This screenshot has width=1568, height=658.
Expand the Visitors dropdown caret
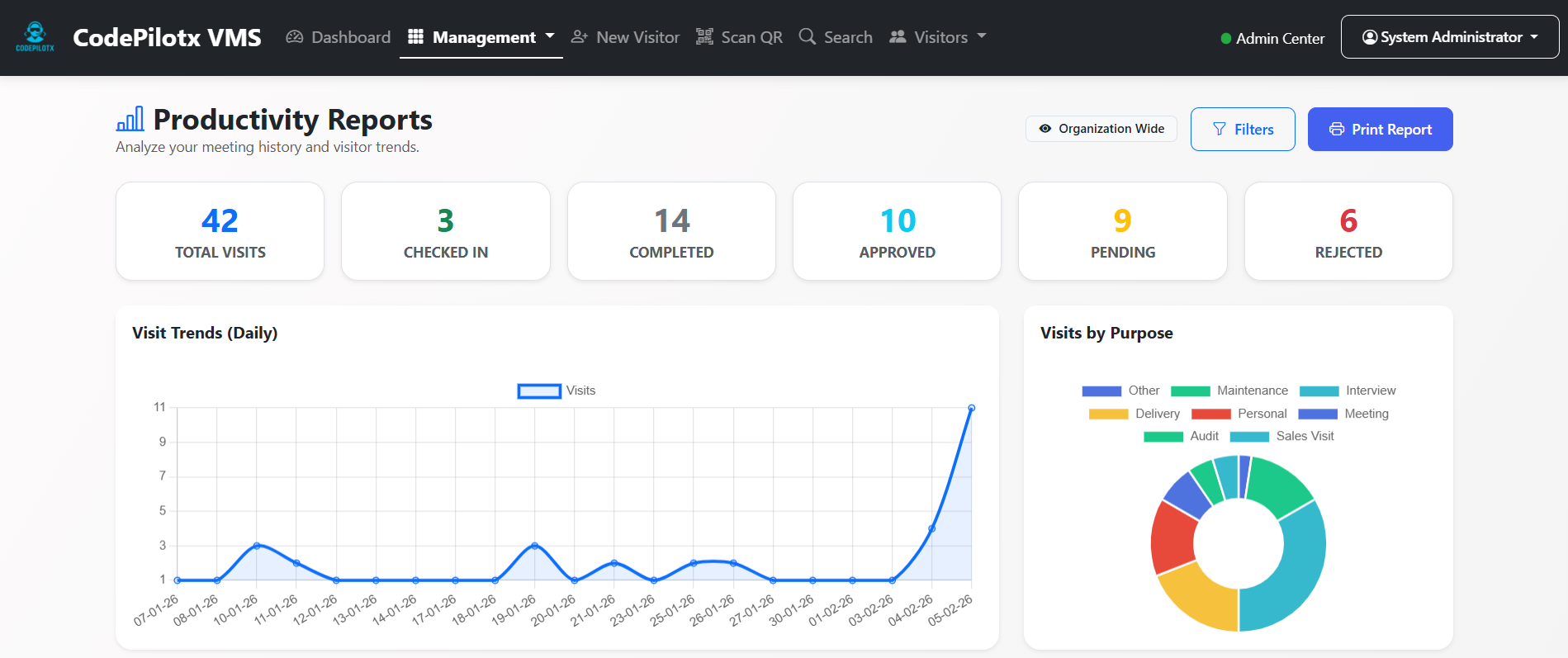click(x=982, y=36)
